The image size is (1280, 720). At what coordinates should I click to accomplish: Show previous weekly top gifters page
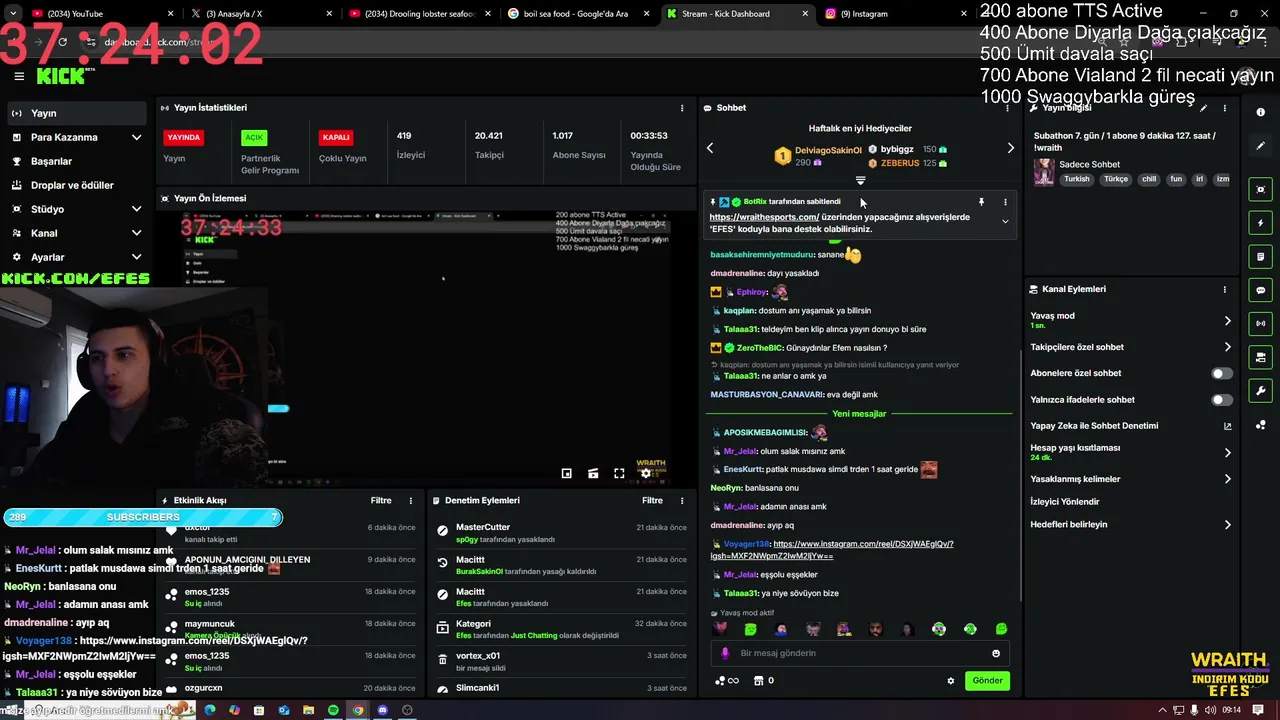point(710,148)
